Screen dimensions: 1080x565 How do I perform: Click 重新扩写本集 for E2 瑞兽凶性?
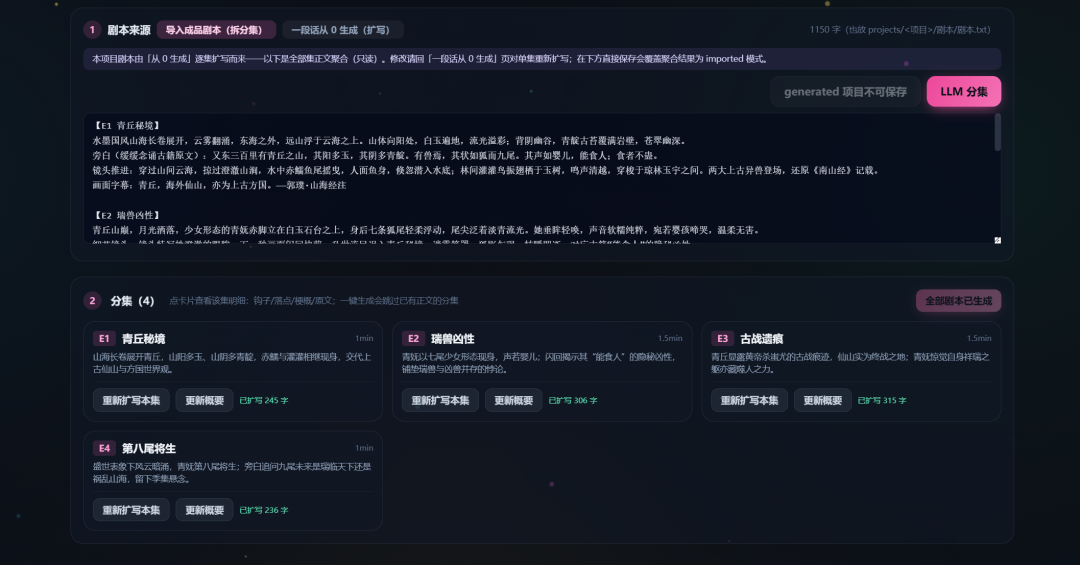tap(440, 400)
